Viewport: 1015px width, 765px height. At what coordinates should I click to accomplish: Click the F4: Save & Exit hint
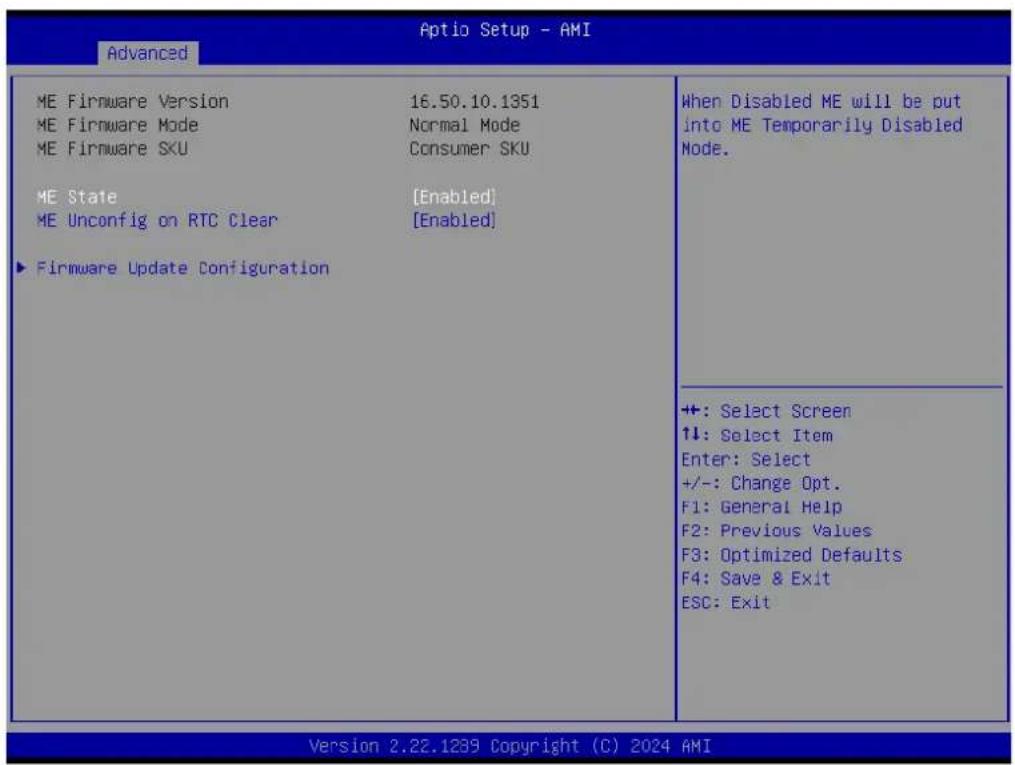point(755,579)
